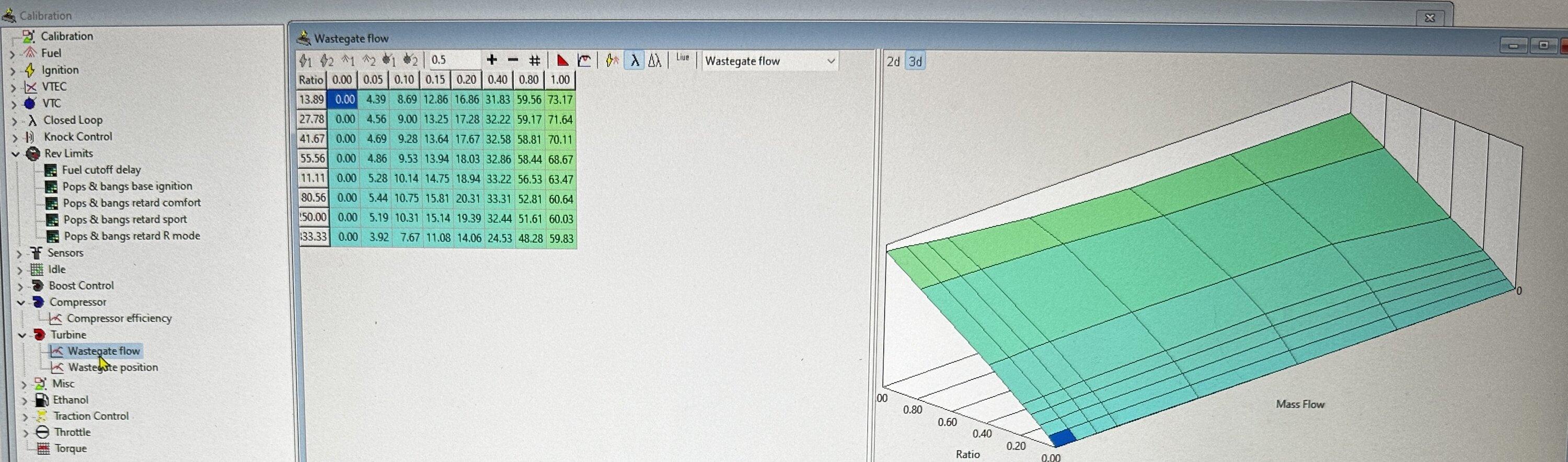Screen dimensions: 1568x462
Task: Expand the Boost Control tree node
Action: (x=19, y=286)
